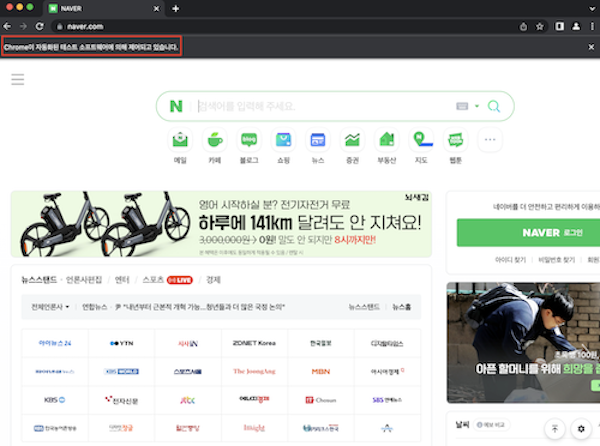Open the 아시아경제 press logo
The image size is (600, 446).
pos(387,371)
